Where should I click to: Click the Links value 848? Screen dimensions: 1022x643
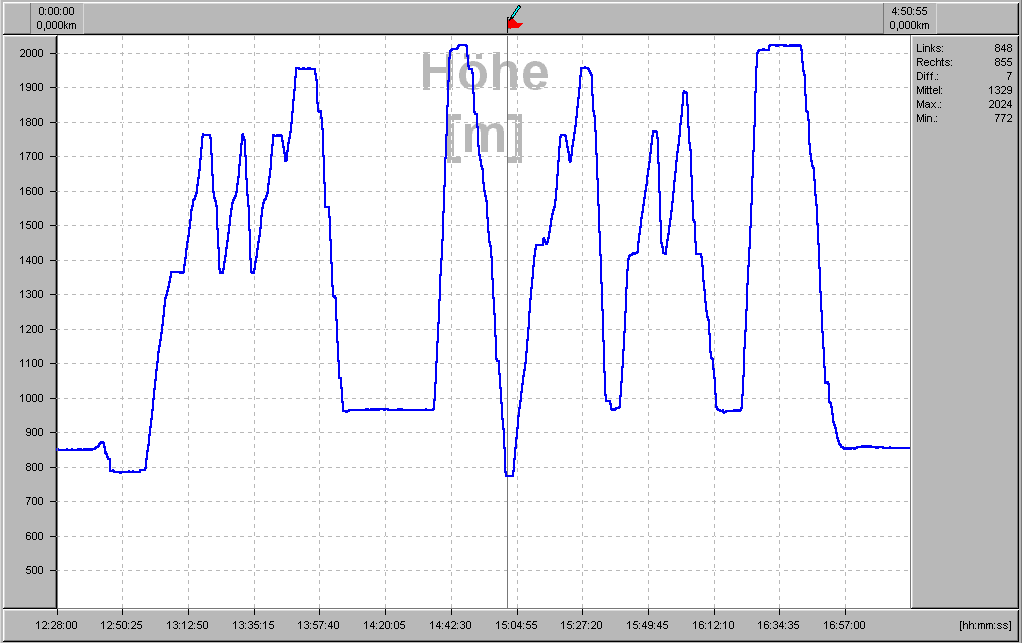pos(1003,48)
